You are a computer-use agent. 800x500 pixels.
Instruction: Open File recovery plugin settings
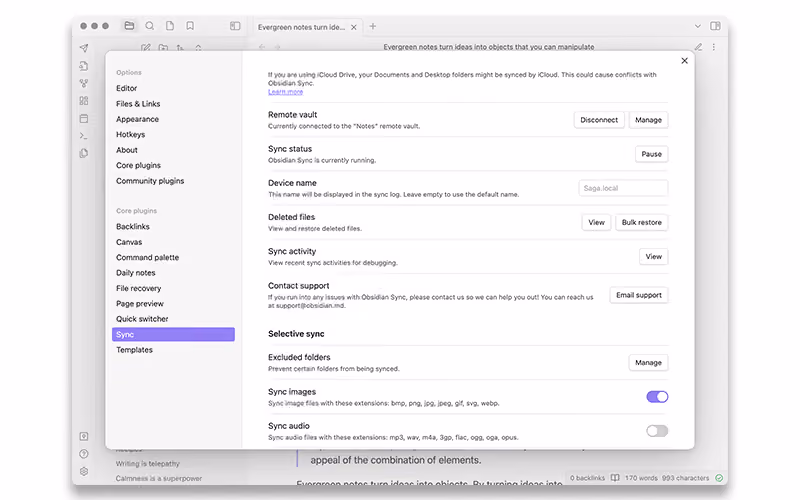tap(173, 288)
